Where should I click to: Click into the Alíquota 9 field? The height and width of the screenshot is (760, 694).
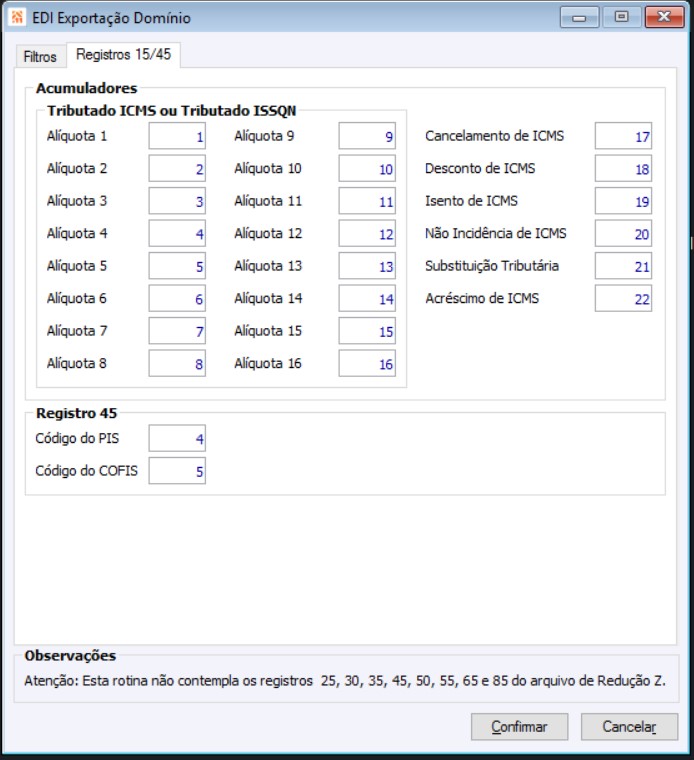(x=367, y=137)
